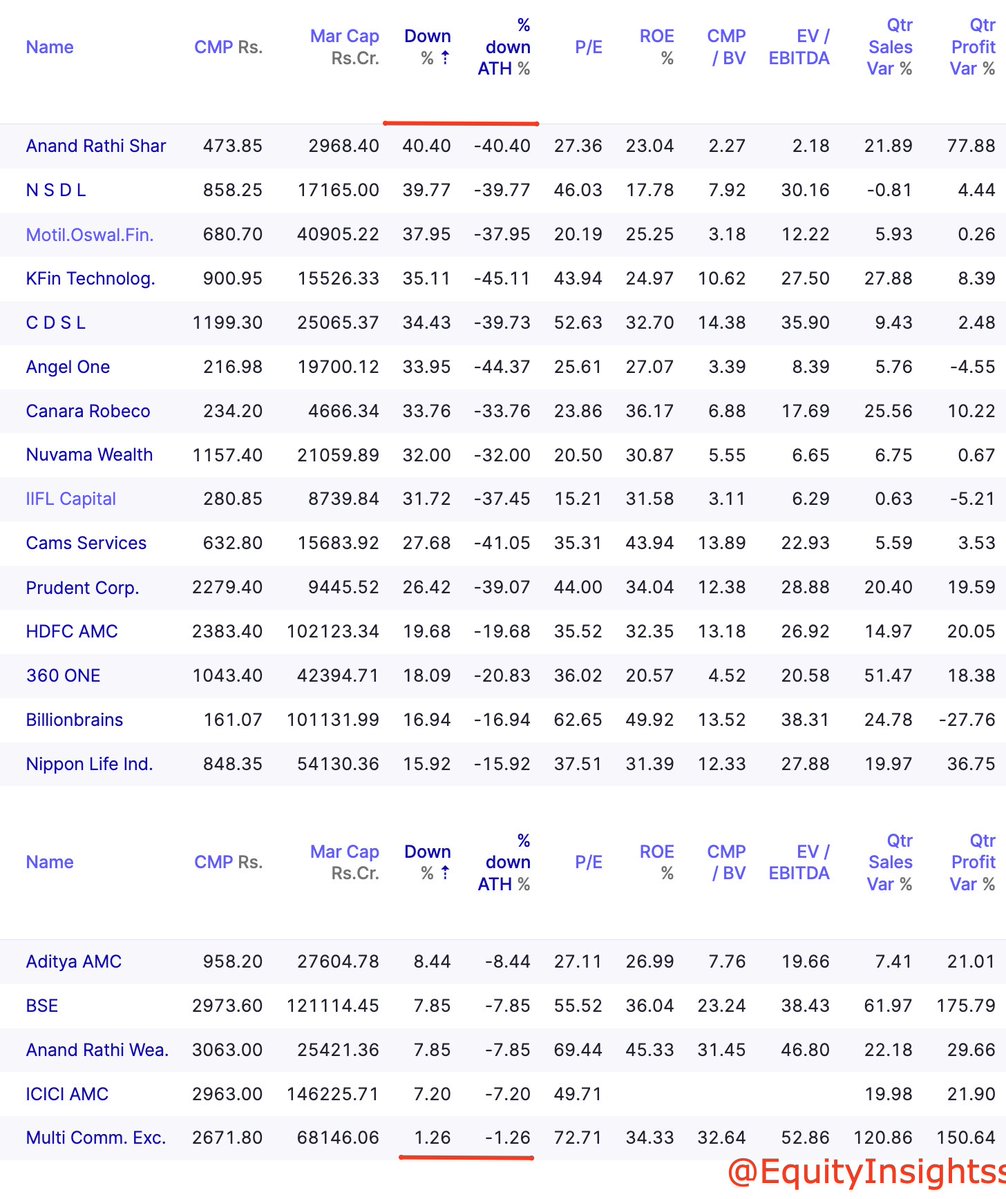Open Angel One company link

coord(68,367)
